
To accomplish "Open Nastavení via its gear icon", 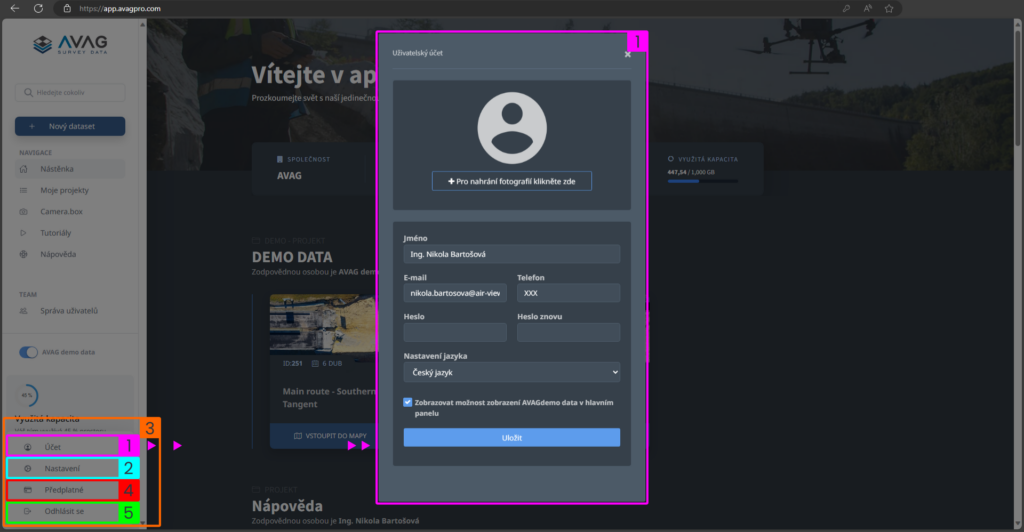I will pos(28,468).
